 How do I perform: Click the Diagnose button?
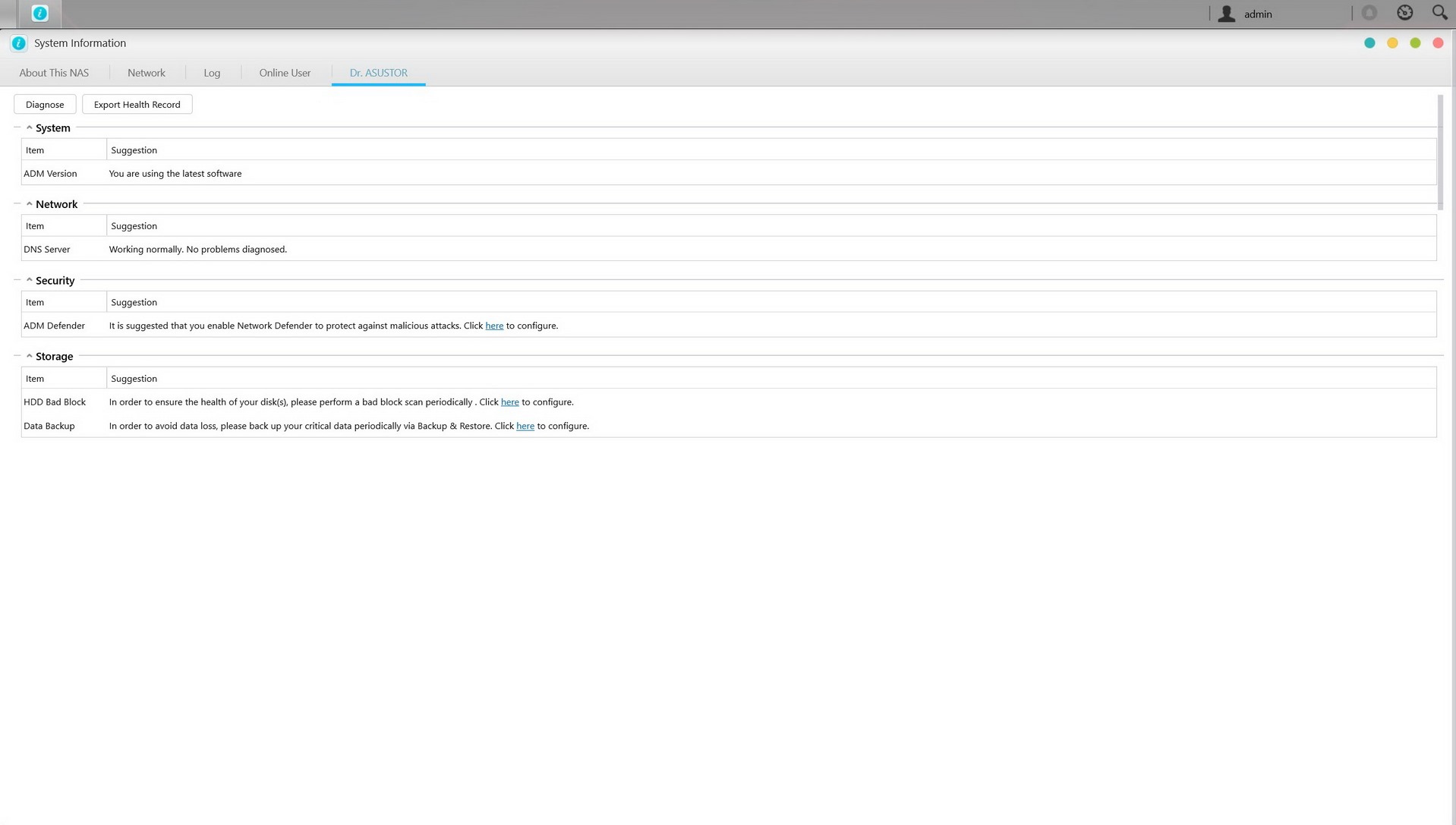(45, 105)
